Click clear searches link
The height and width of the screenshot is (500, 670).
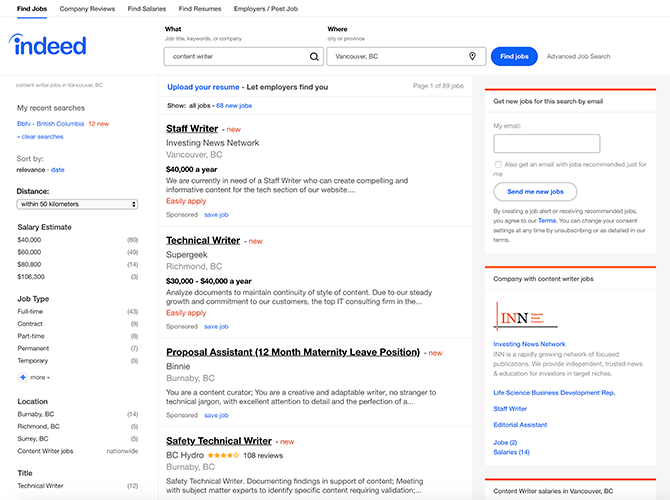coord(42,137)
